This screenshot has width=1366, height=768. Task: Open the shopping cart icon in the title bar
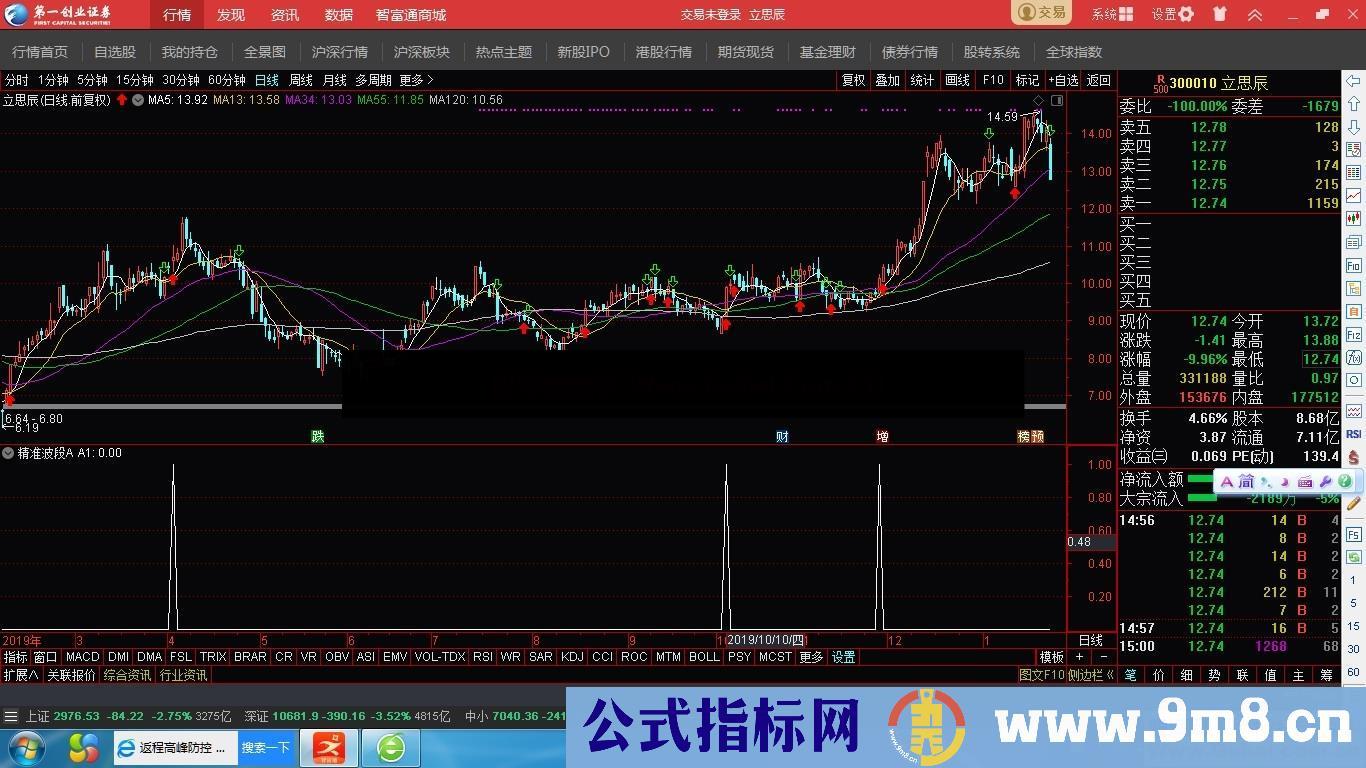[1218, 14]
